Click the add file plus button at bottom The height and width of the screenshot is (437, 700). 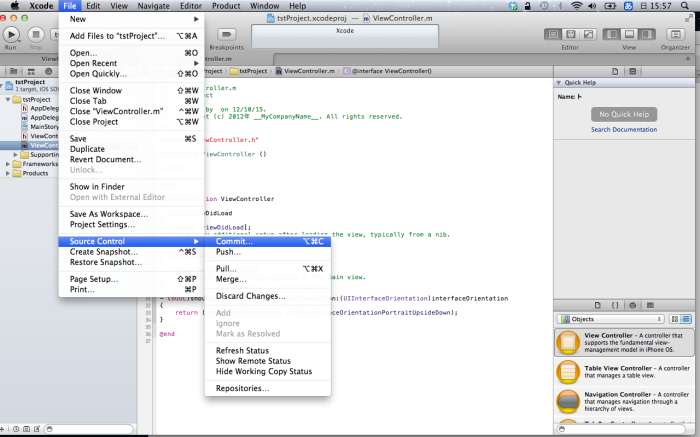coord(3,429)
